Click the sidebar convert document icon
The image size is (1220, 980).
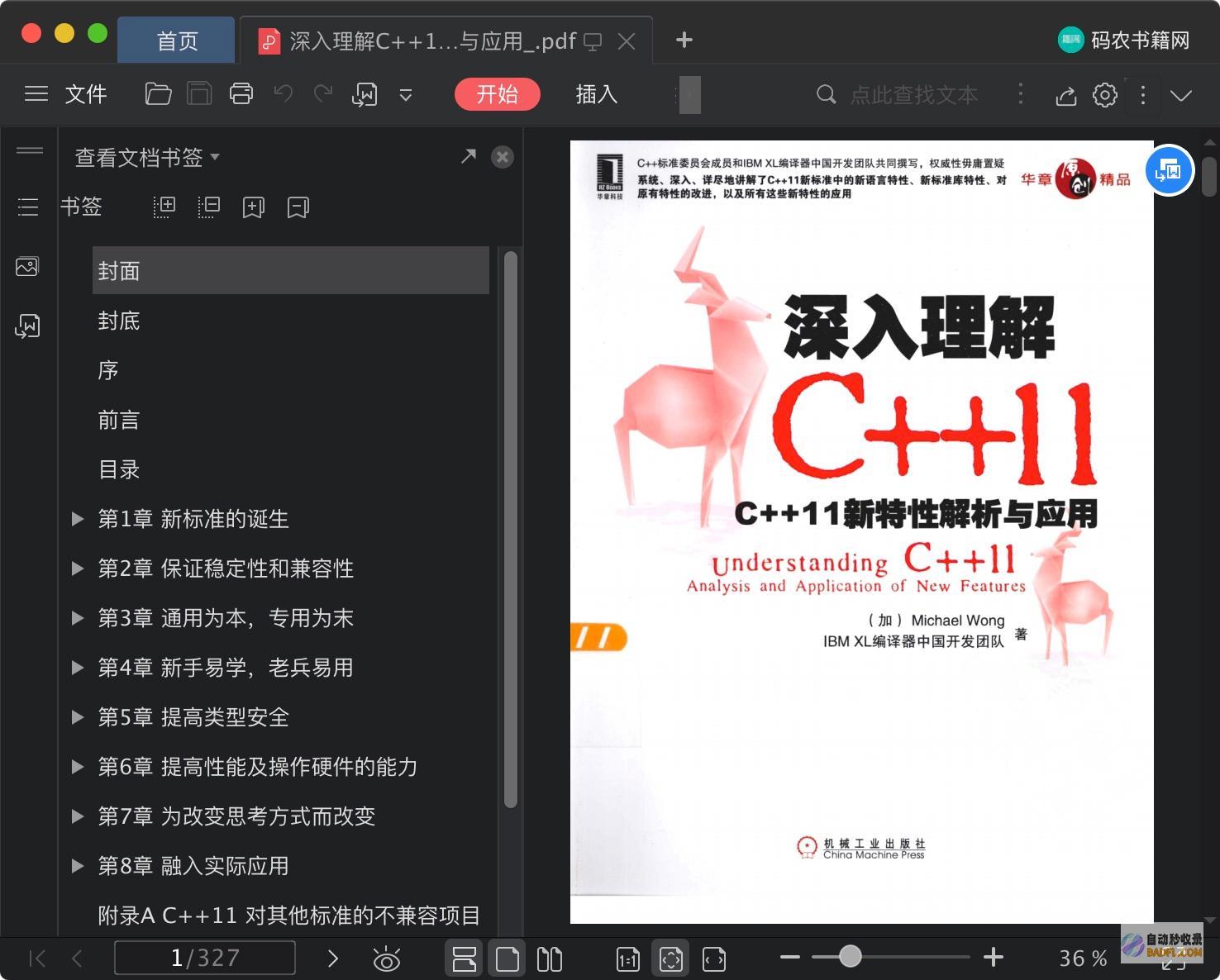pyautogui.click(x=27, y=326)
